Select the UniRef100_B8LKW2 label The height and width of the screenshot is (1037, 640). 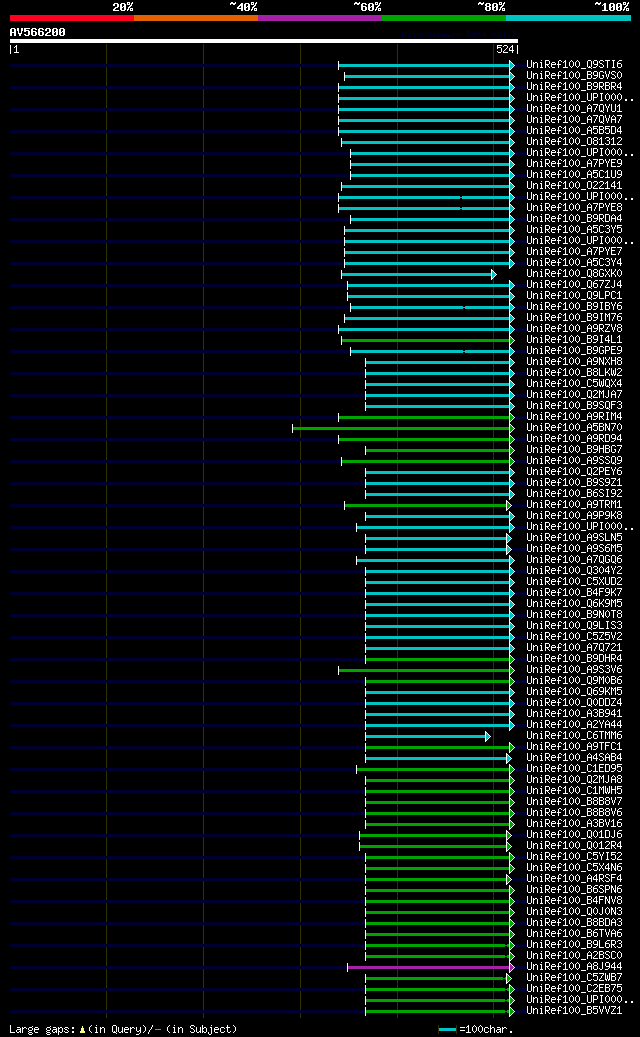point(574,372)
